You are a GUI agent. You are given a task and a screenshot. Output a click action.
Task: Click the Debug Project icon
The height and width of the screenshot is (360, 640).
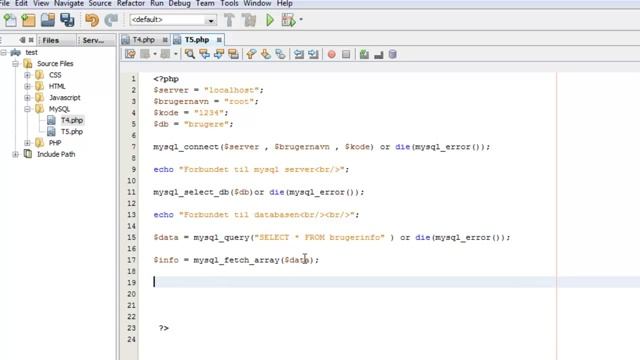coord(288,20)
